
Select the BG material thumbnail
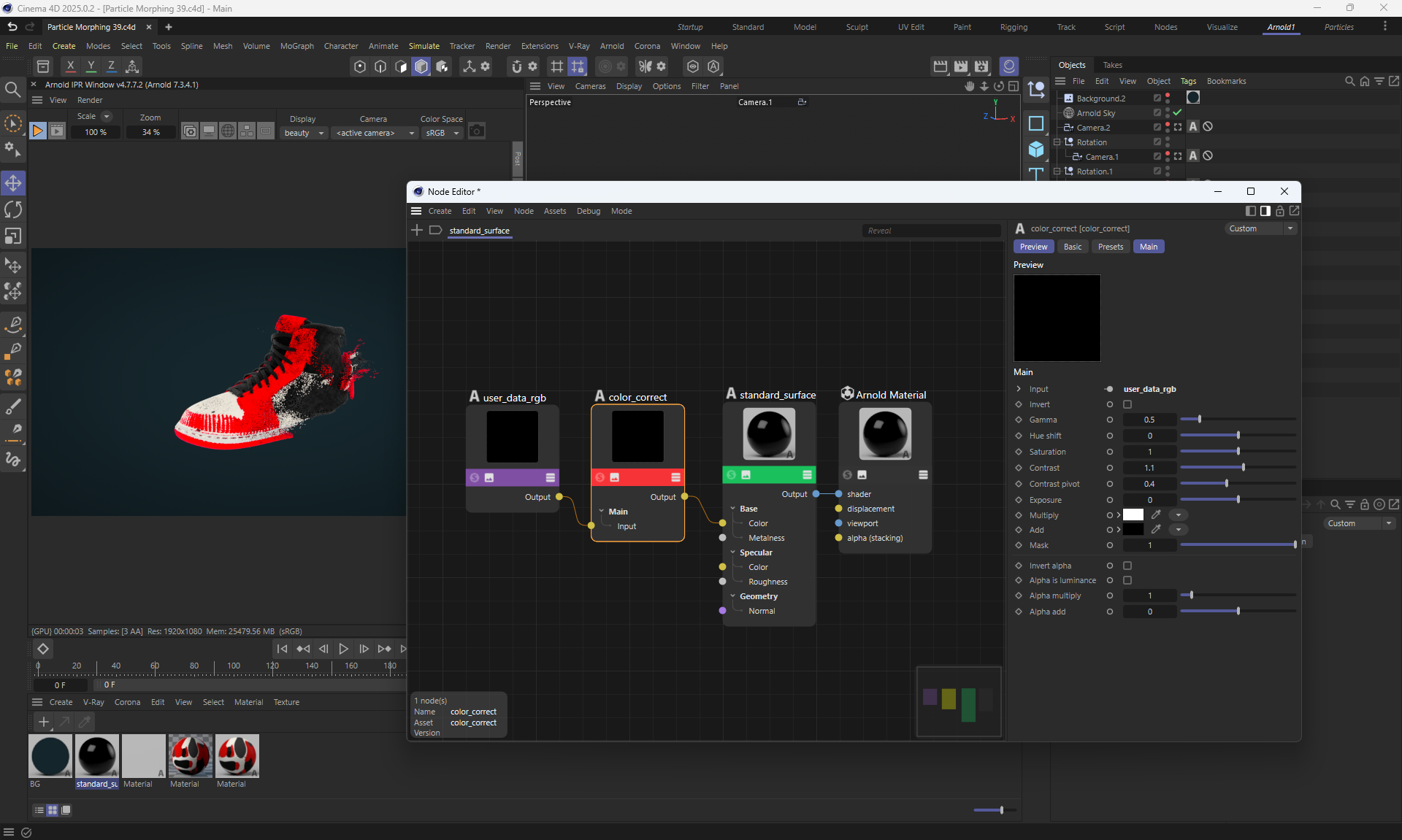(x=50, y=755)
